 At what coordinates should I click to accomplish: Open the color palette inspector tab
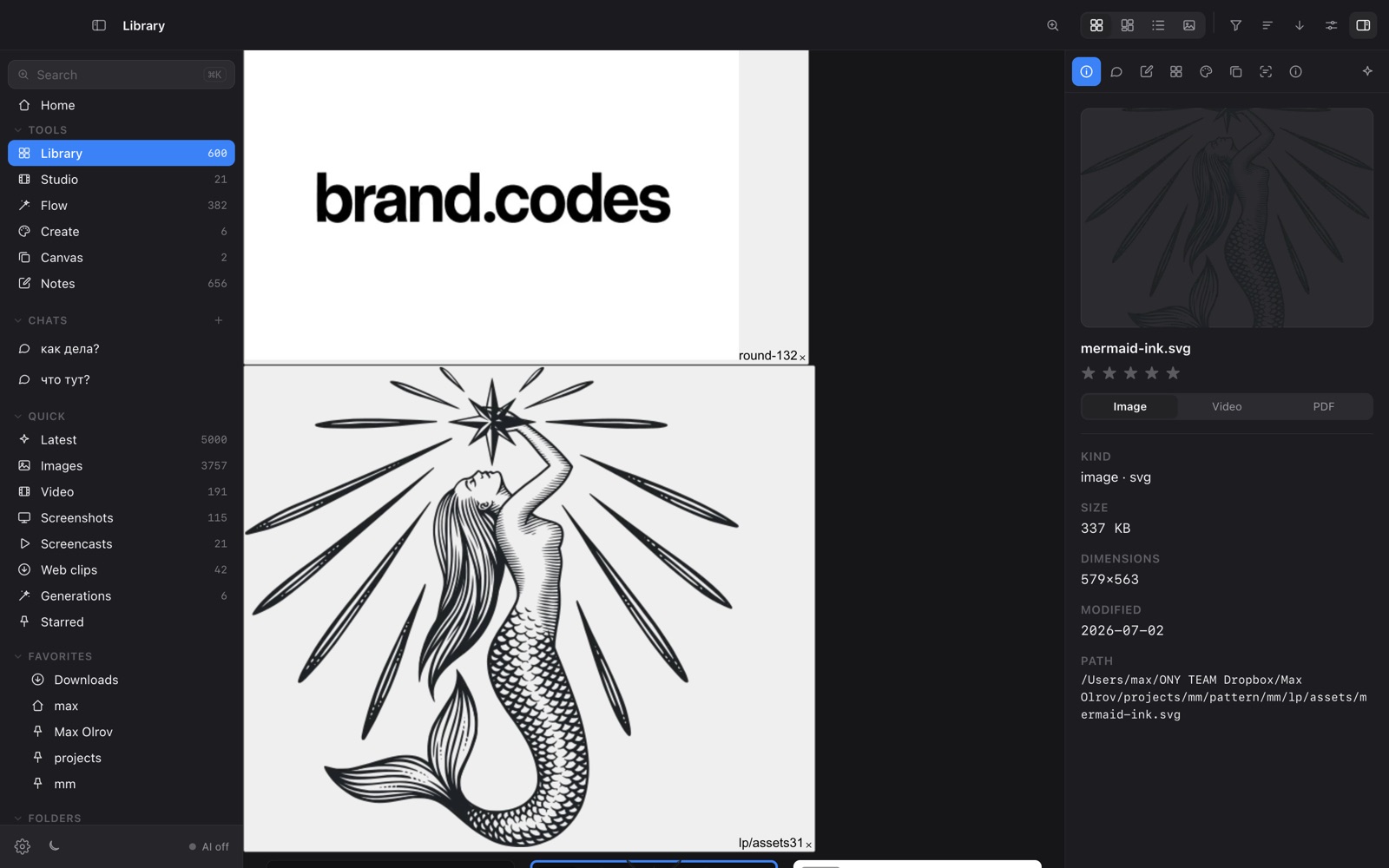coord(1206,72)
